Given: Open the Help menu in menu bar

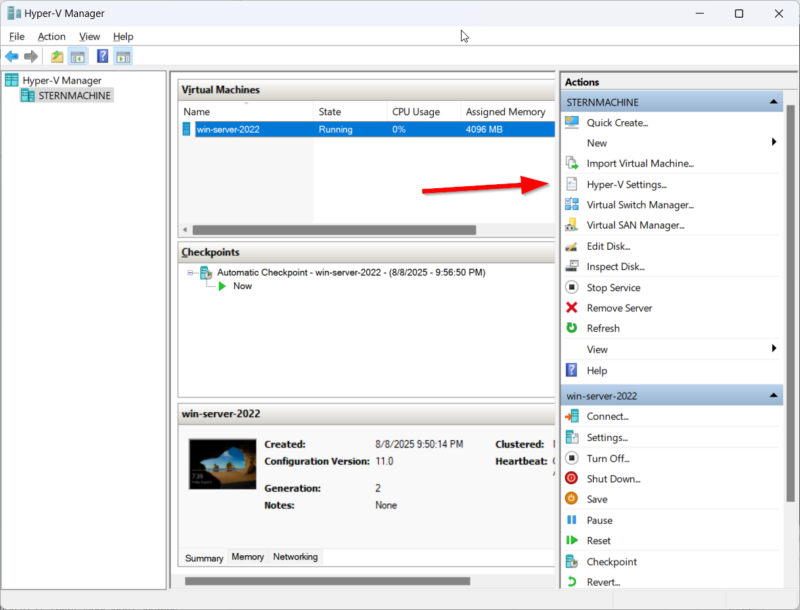Looking at the screenshot, I should pos(123,37).
